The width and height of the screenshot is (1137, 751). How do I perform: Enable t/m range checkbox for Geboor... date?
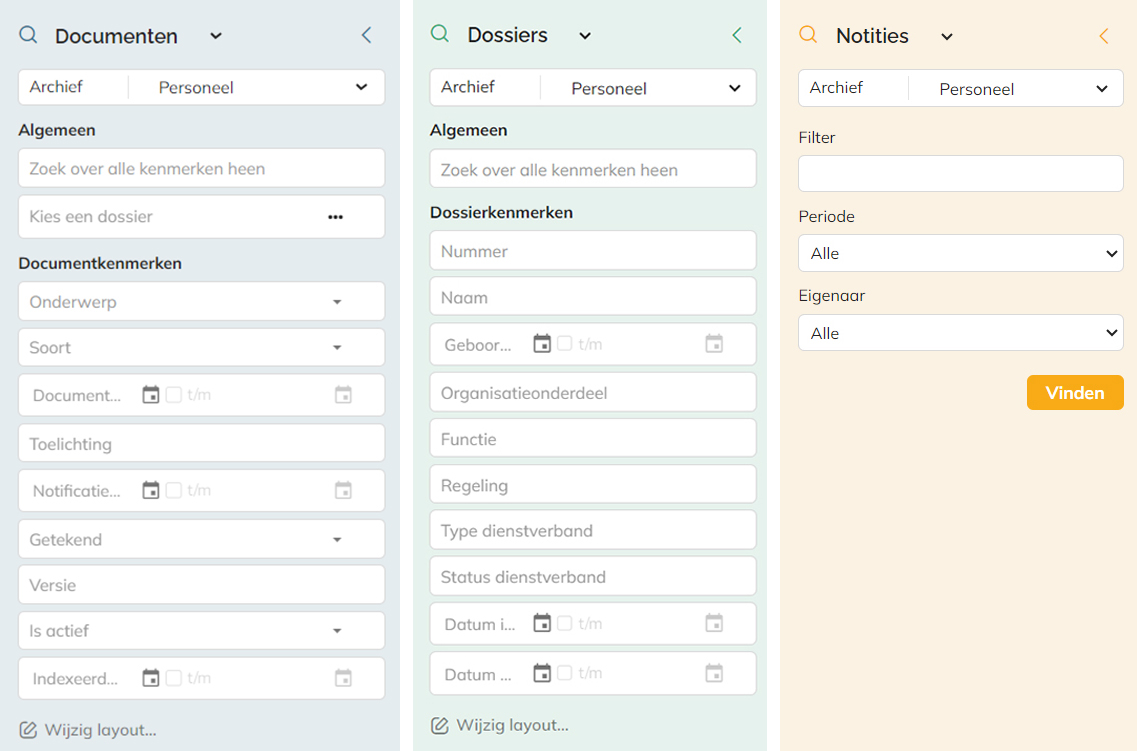[x=565, y=344]
